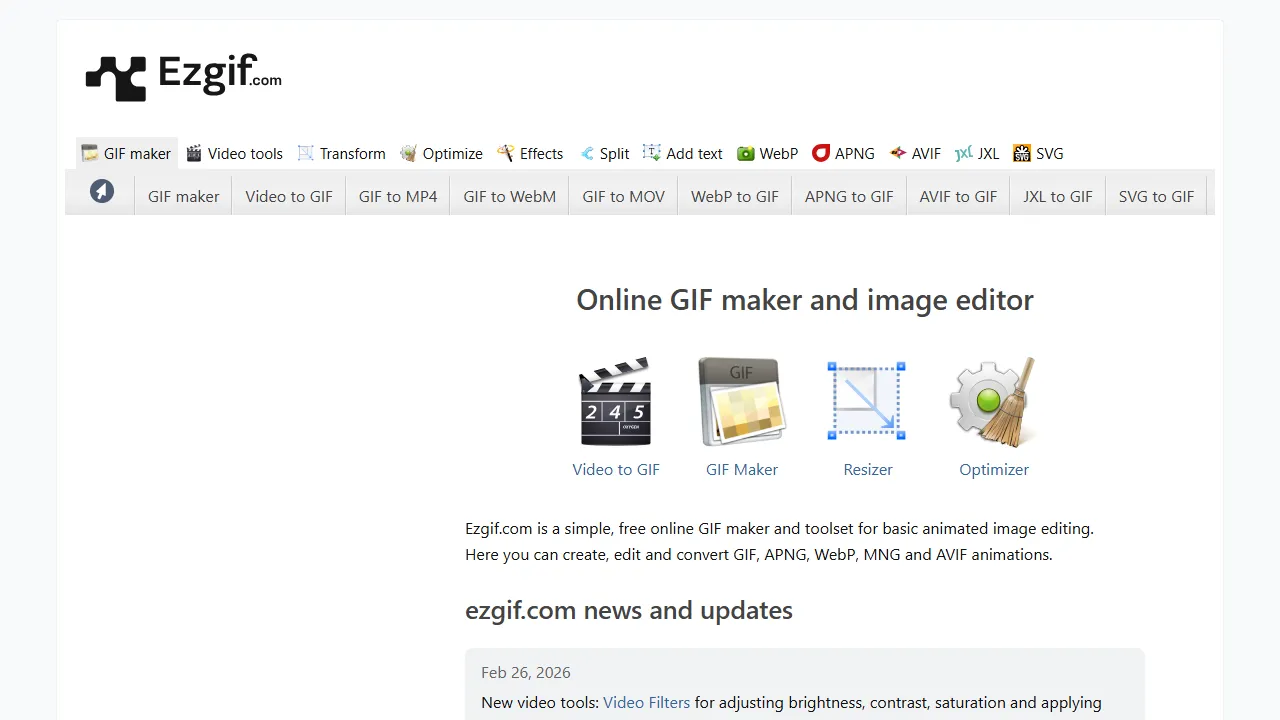Viewport: 1280px width, 720px height.
Task: Select the Resizer crop-arrow icon
Action: tap(866, 400)
